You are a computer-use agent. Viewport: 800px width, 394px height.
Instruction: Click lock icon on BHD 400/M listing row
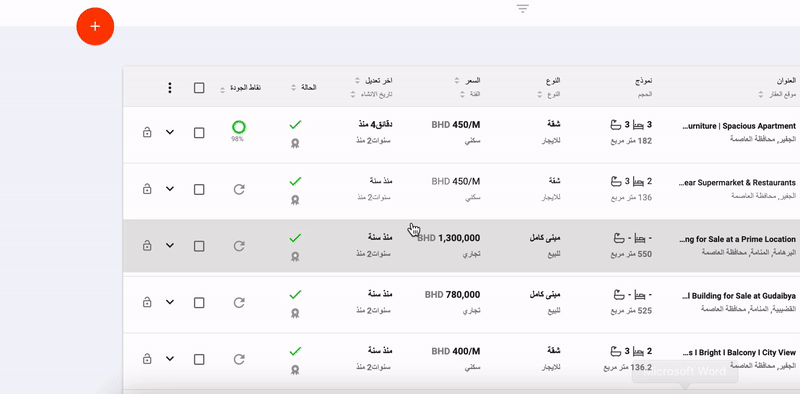[x=147, y=359]
